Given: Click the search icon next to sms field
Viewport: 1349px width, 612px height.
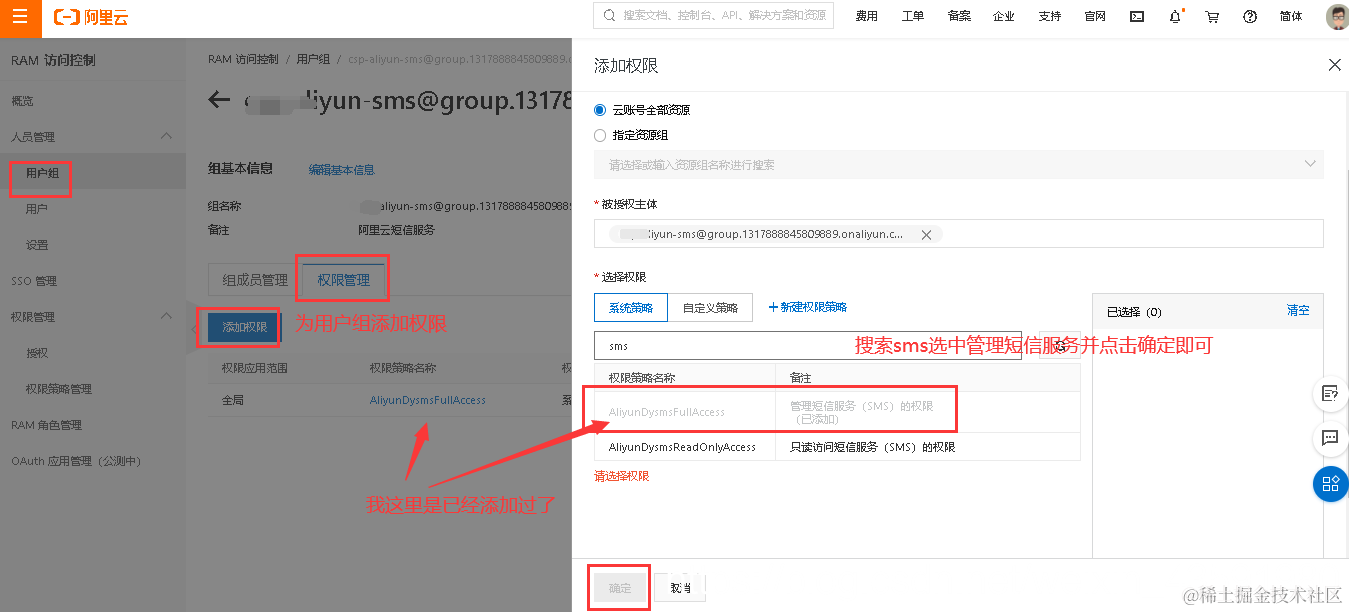Looking at the screenshot, I should [x=1059, y=346].
